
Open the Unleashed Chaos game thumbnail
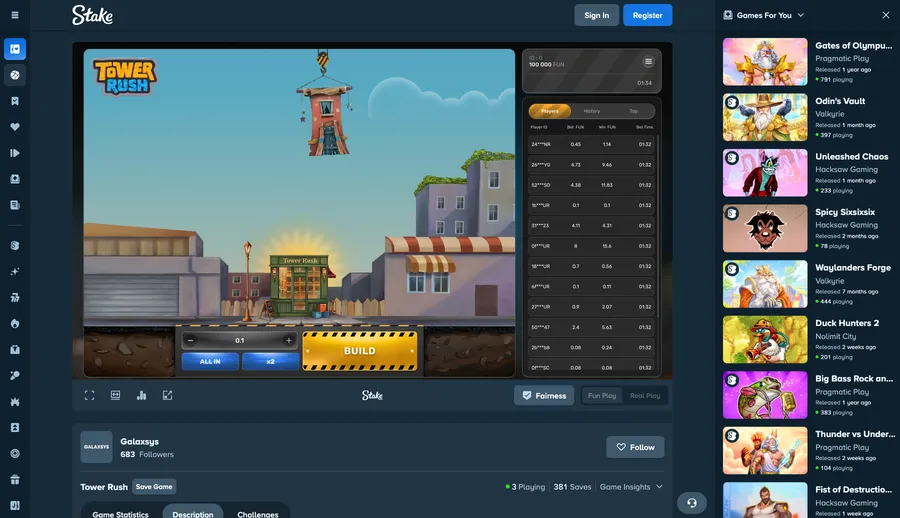[765, 173]
